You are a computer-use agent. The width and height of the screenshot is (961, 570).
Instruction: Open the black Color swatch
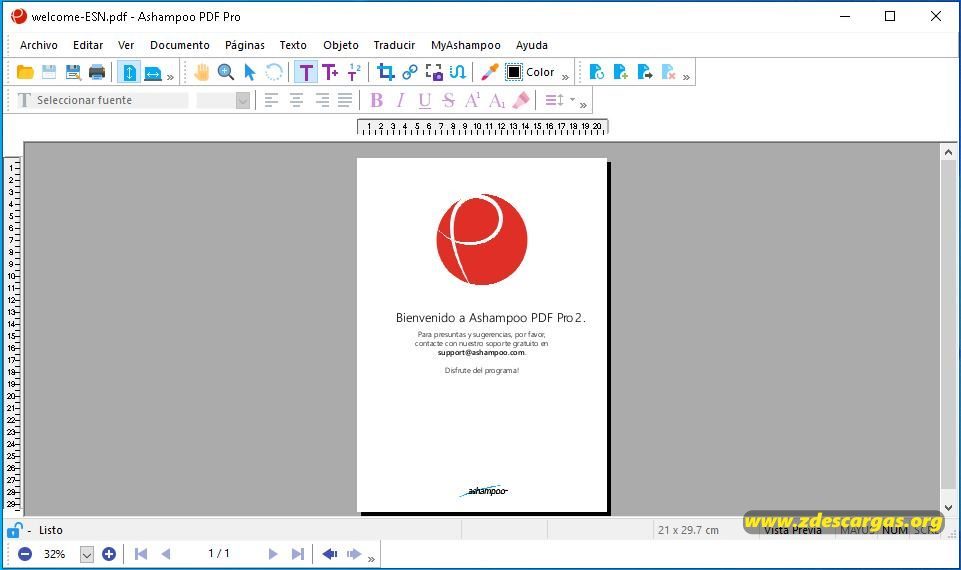coord(514,72)
